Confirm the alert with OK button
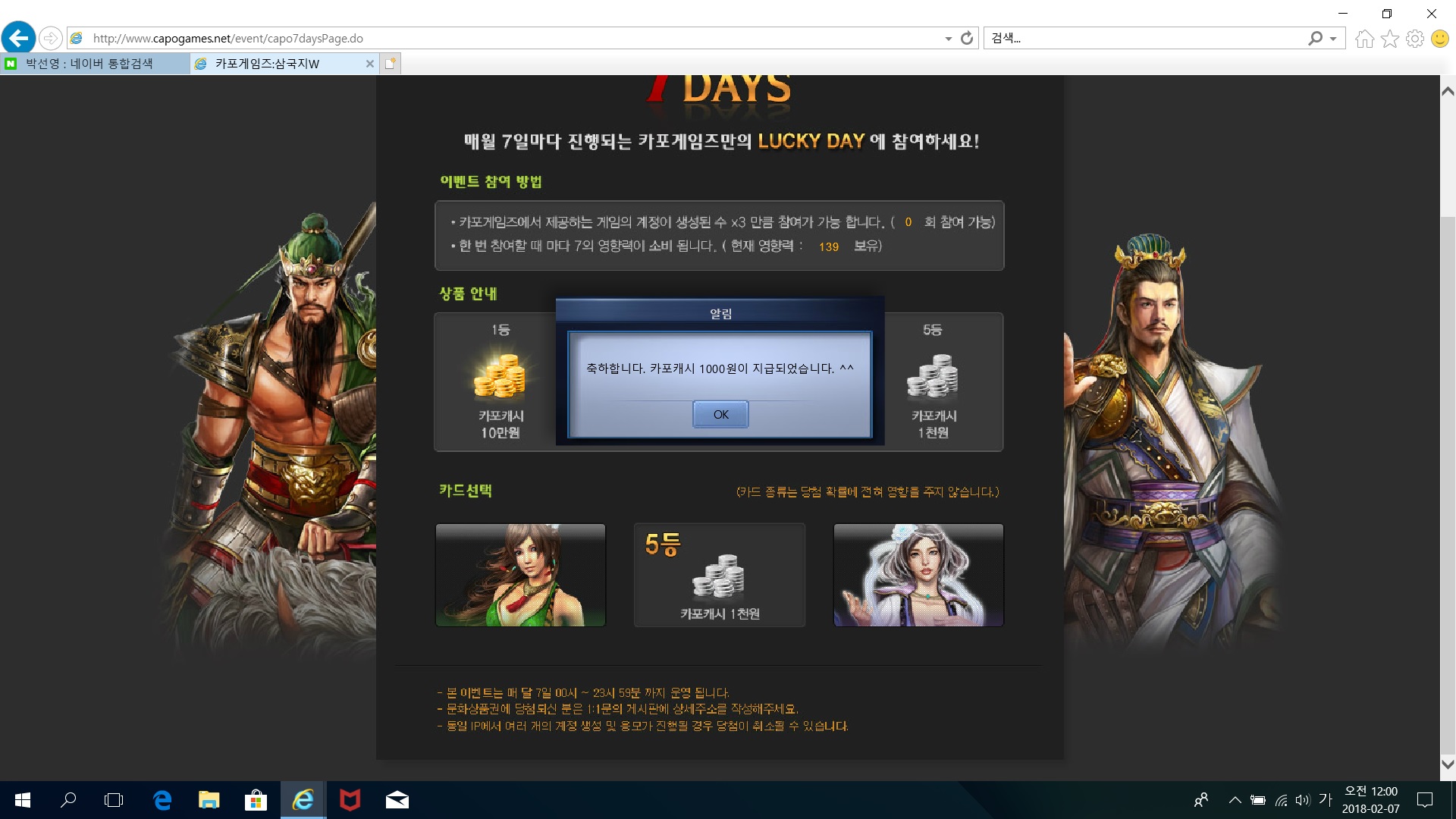1456x819 pixels. pyautogui.click(x=720, y=414)
